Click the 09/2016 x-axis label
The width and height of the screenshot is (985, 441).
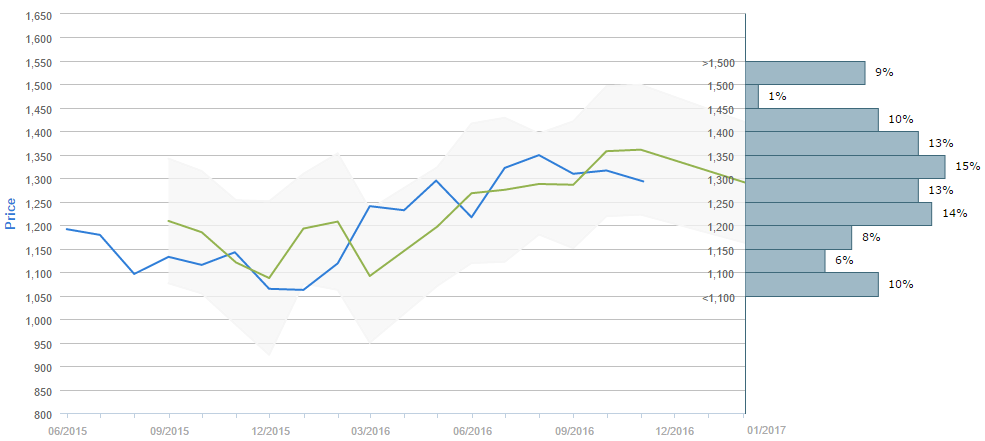point(573,431)
